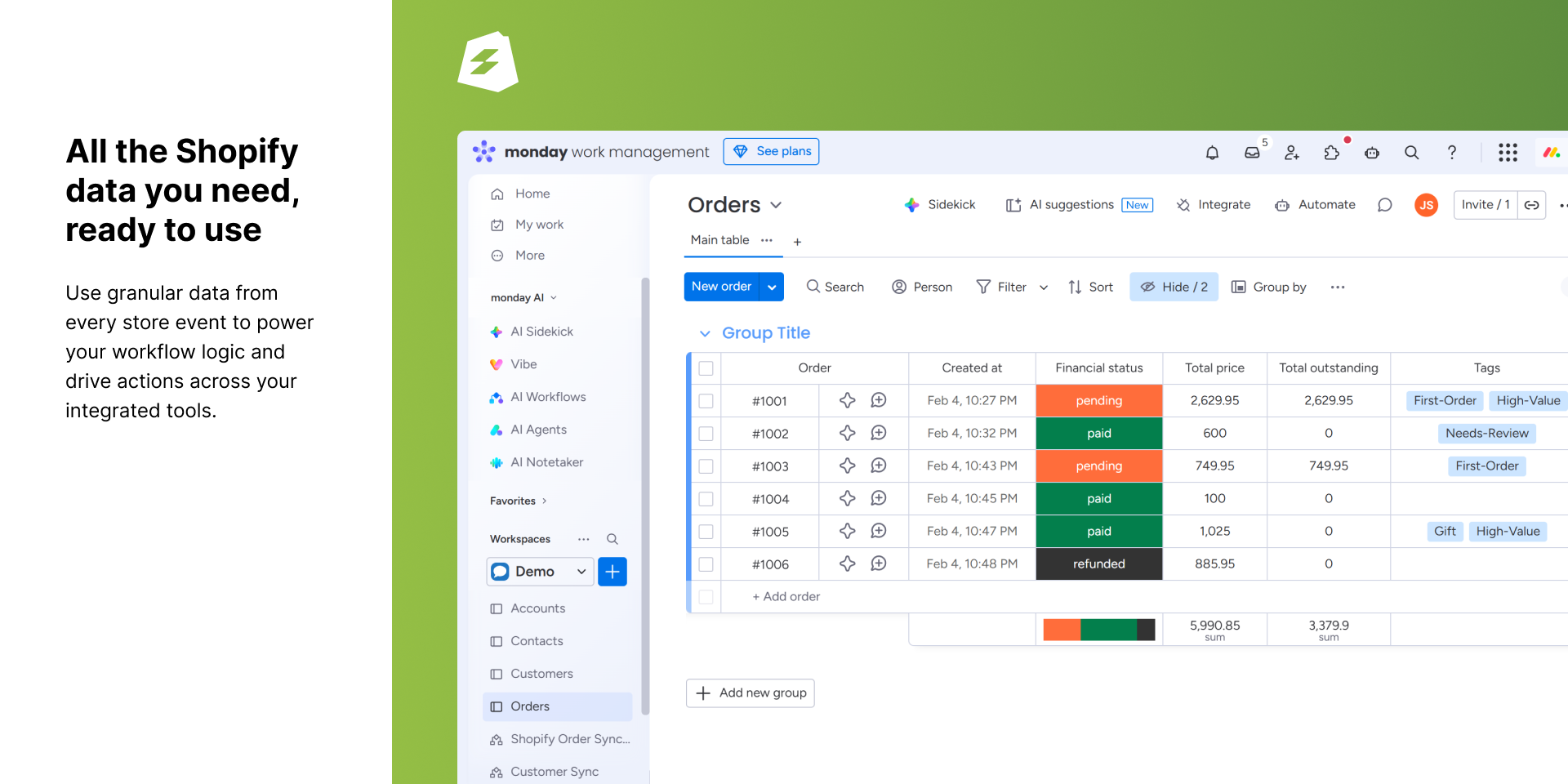Image resolution: width=1568 pixels, height=784 pixels.
Task: Tick the checkbox for order #1005
Action: click(706, 532)
